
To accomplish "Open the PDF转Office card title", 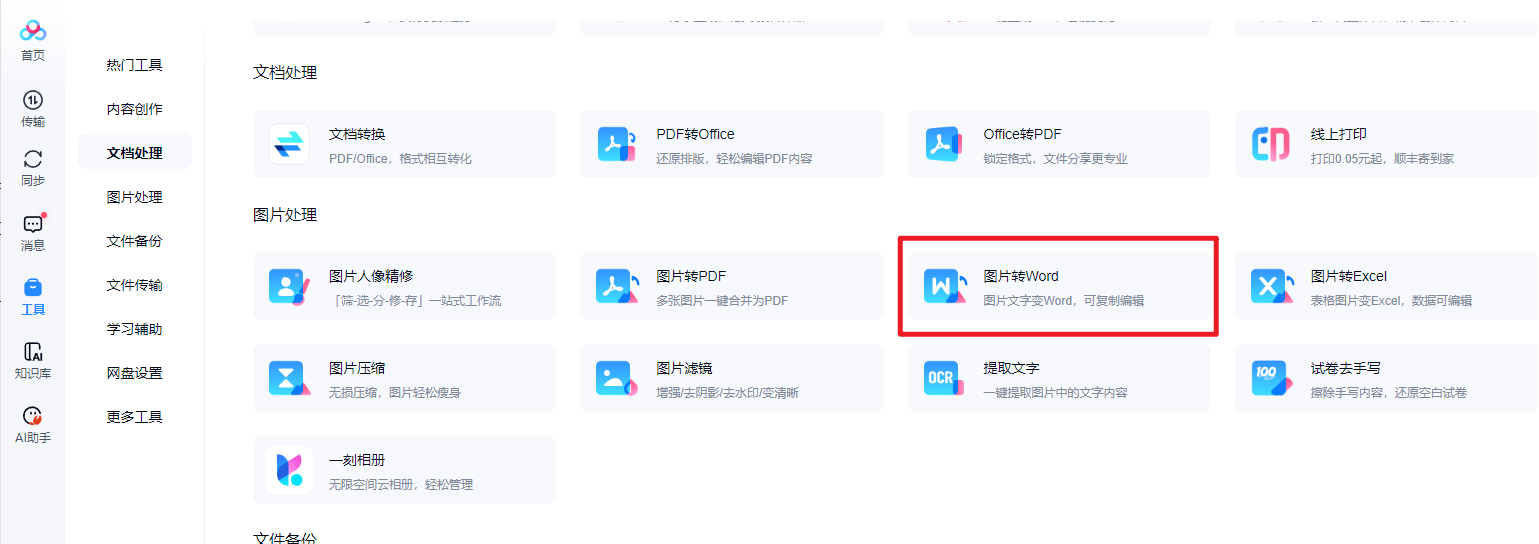I will pos(695,134).
